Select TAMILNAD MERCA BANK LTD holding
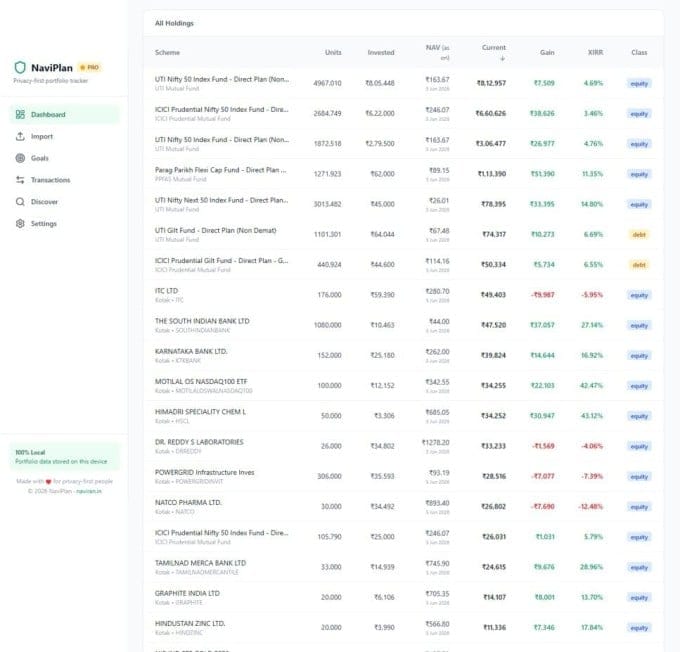The height and width of the screenshot is (652, 680). coord(200,563)
